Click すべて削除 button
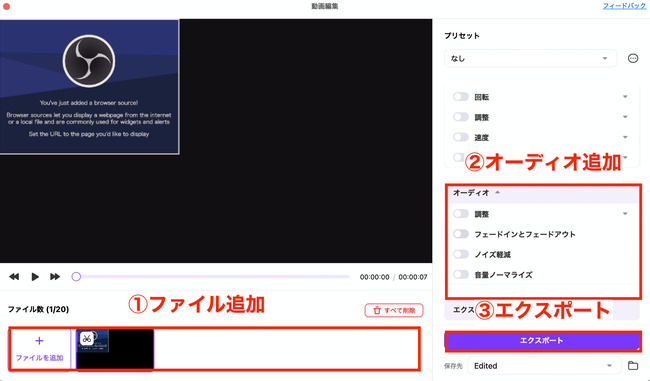 click(x=394, y=310)
